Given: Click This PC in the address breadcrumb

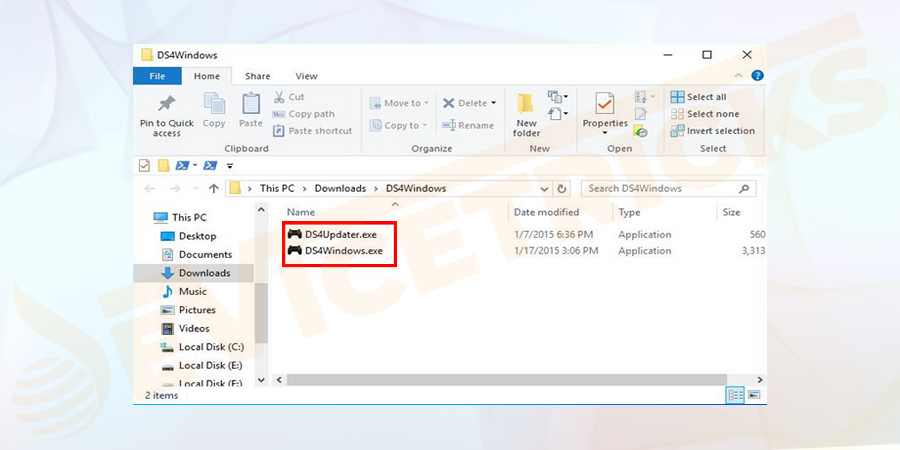Looking at the screenshot, I should (x=277, y=188).
